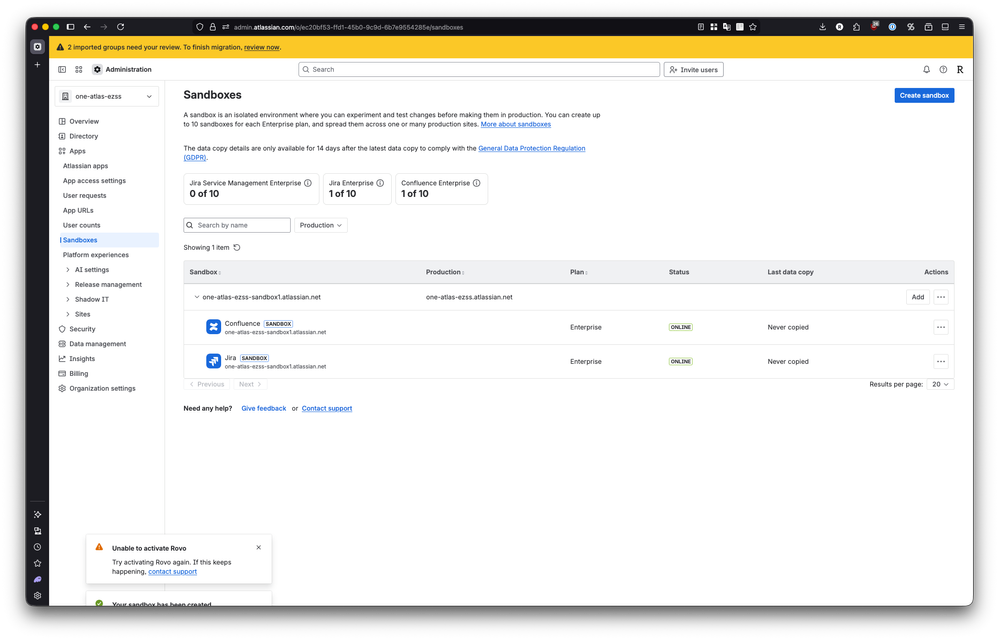This screenshot has width=999, height=640.
Task: Go back in the browser
Action: click(x=87, y=27)
